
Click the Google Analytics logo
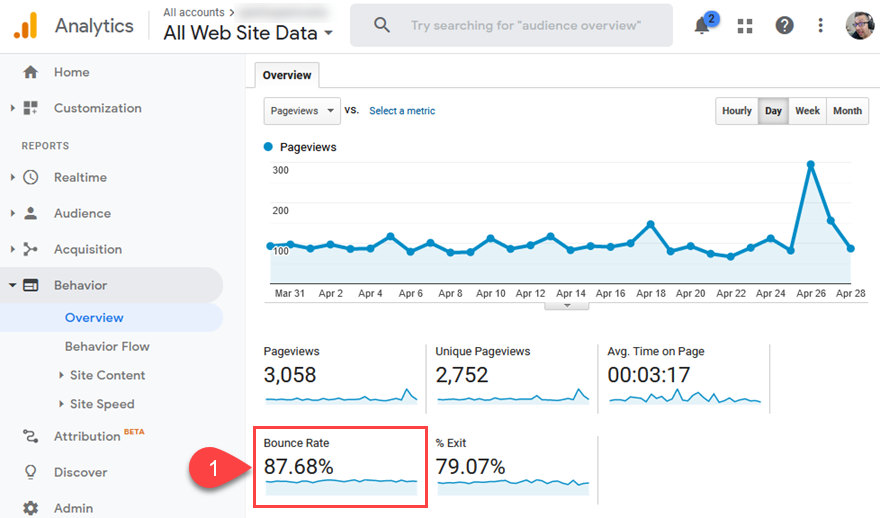(x=25, y=26)
